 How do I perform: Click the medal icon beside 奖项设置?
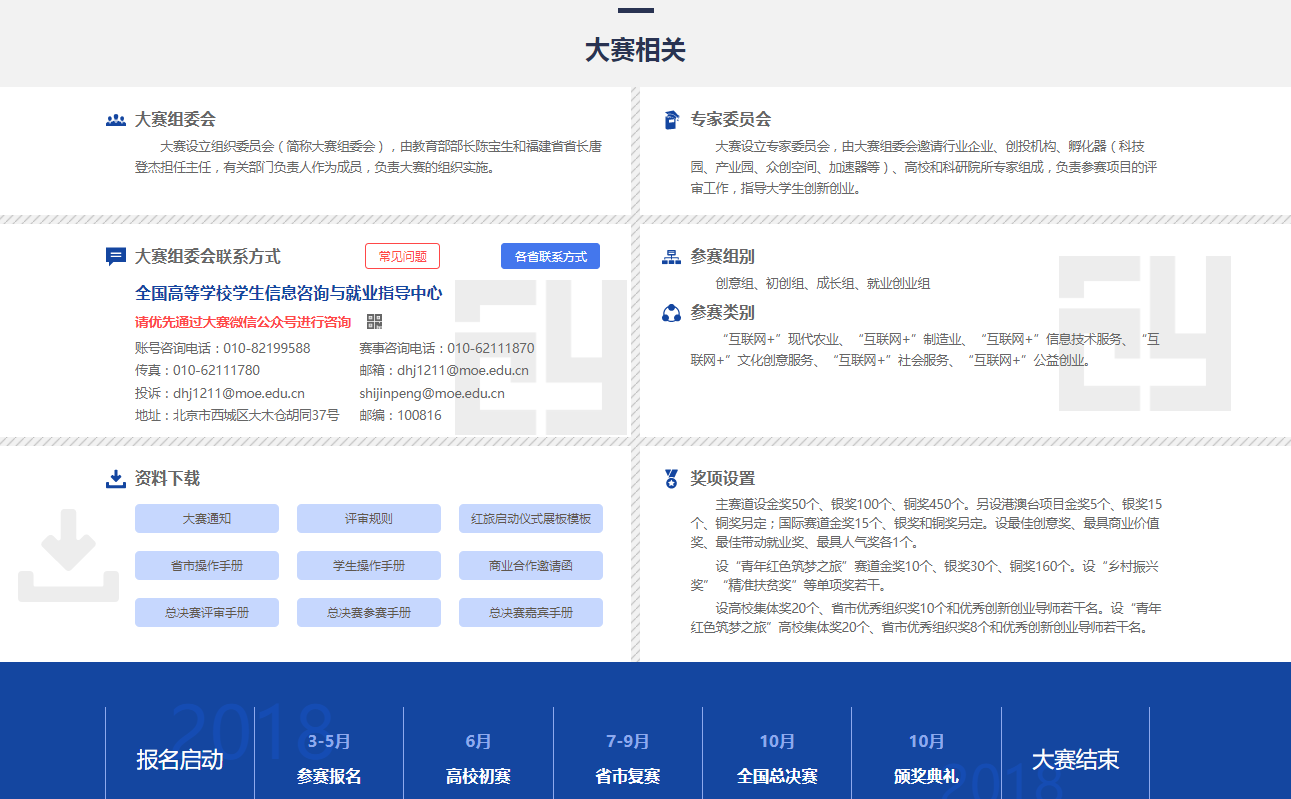coord(671,479)
